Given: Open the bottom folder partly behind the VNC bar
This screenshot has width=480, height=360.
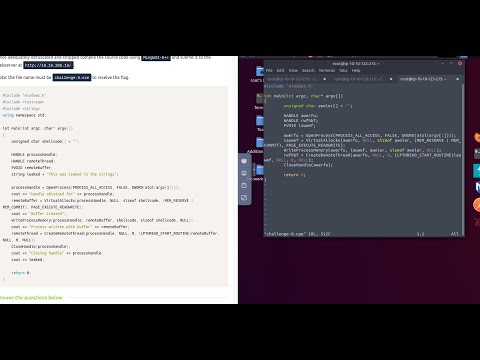Looking at the screenshot, I should pos(259,170).
